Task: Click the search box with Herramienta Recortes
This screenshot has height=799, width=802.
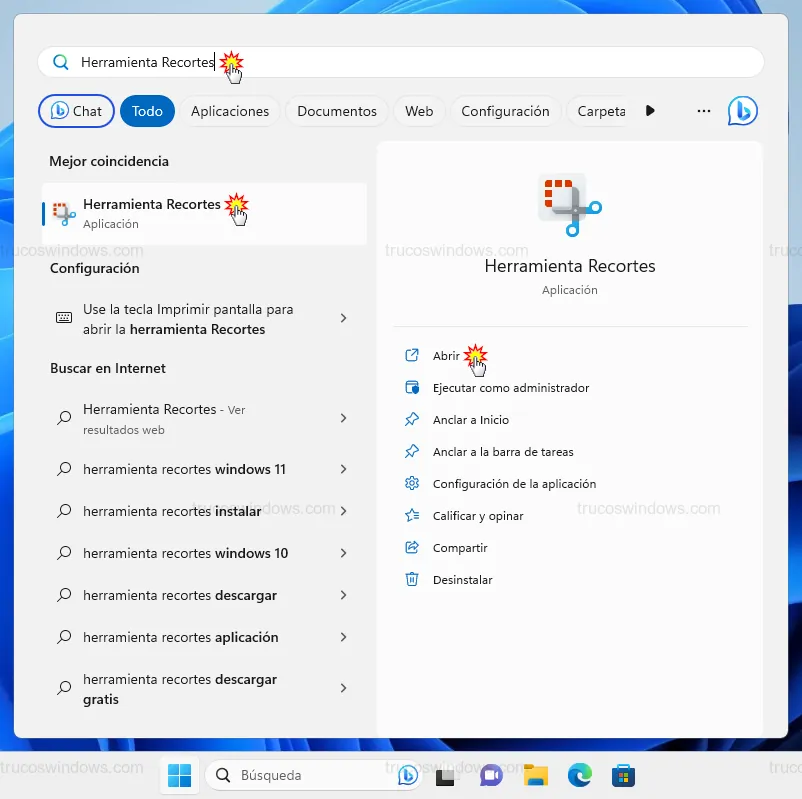Action: pos(400,62)
